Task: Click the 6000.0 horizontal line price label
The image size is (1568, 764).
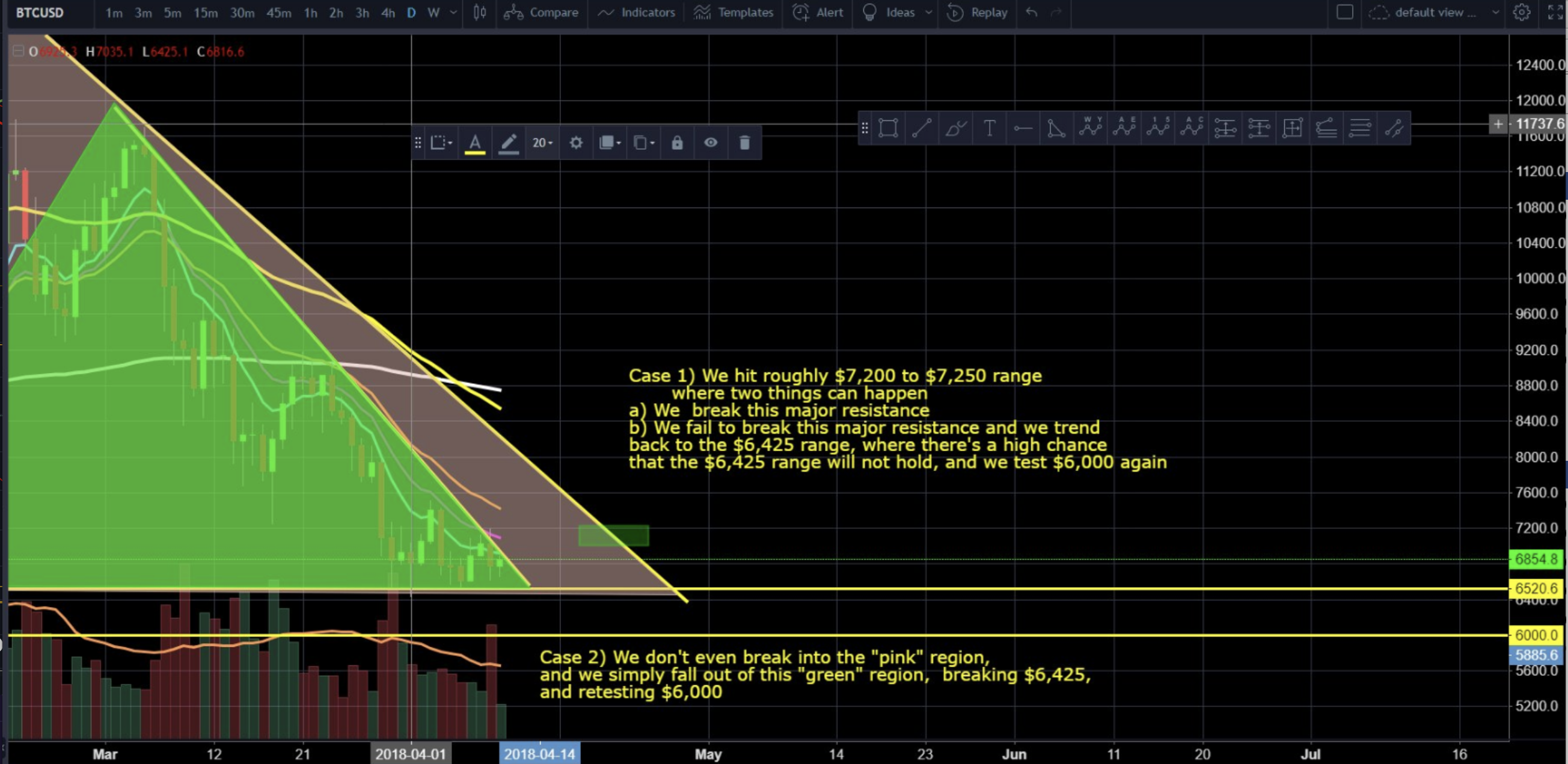Action: (1536, 635)
